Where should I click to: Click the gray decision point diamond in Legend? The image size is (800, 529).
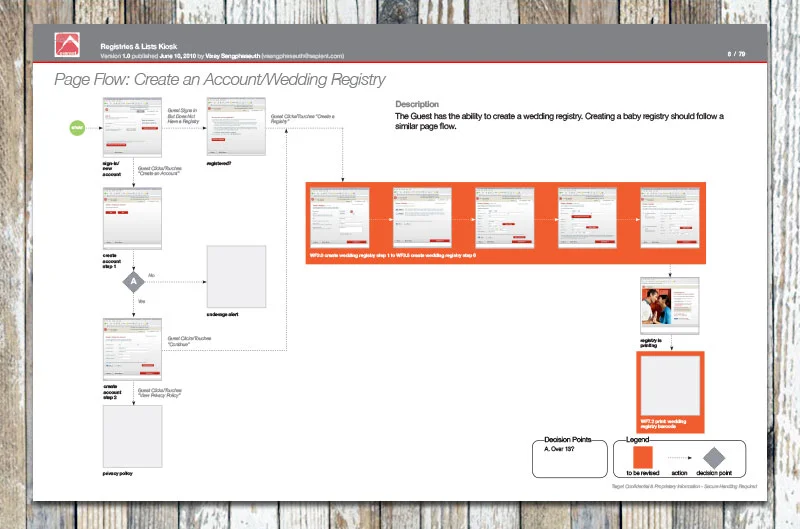(714, 458)
